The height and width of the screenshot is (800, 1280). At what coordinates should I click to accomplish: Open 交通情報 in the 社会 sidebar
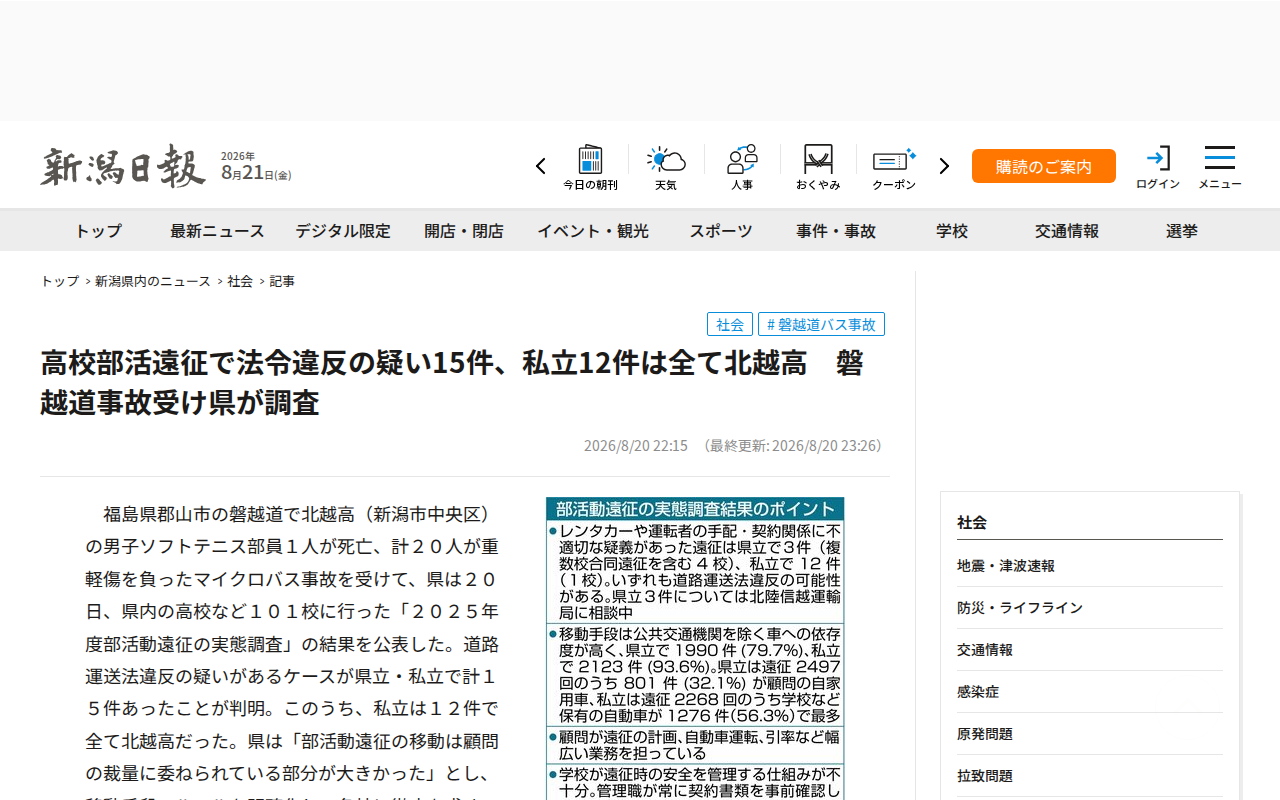[x=1090, y=650]
